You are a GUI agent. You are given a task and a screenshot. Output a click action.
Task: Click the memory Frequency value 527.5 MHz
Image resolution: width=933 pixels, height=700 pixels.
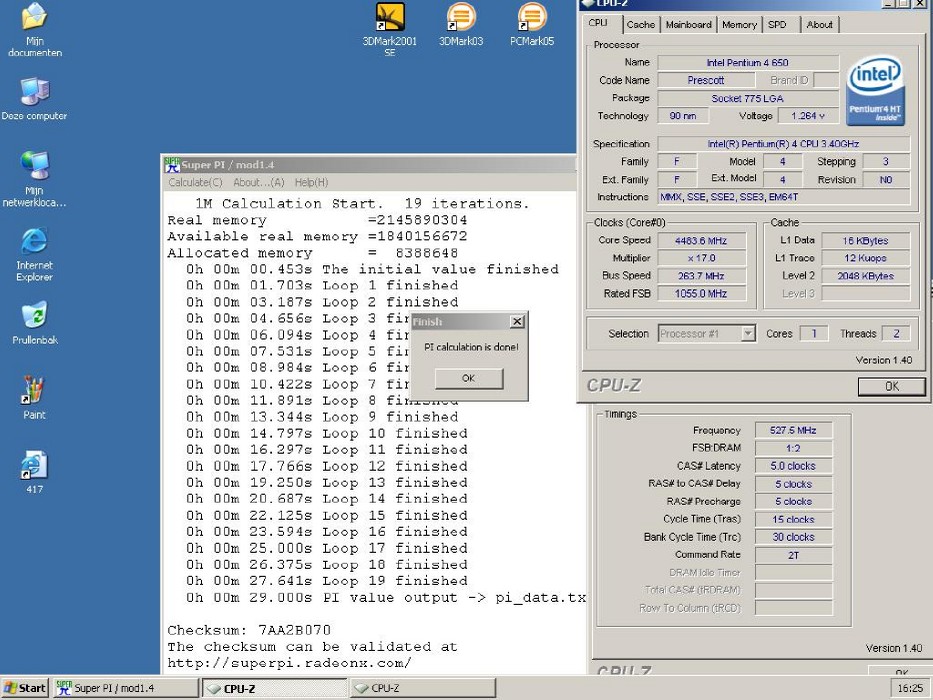point(793,430)
